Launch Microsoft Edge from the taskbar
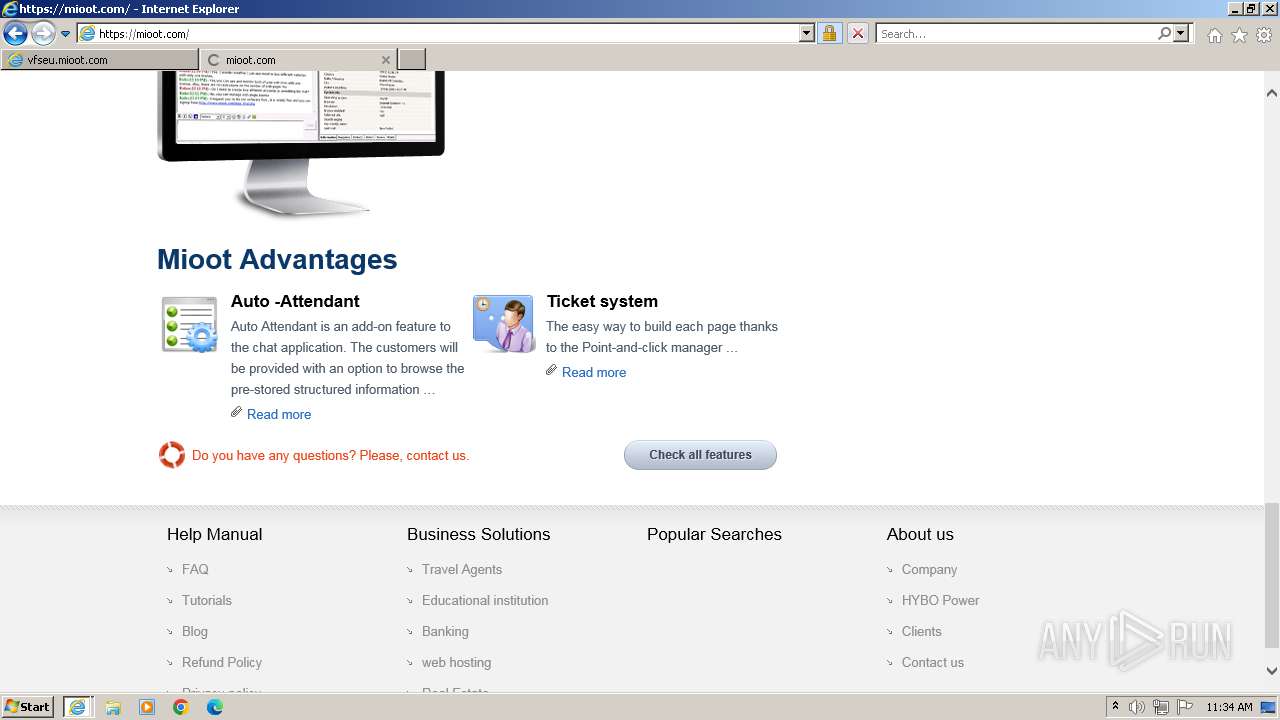Viewport: 1280px width, 720px height. 215,707
